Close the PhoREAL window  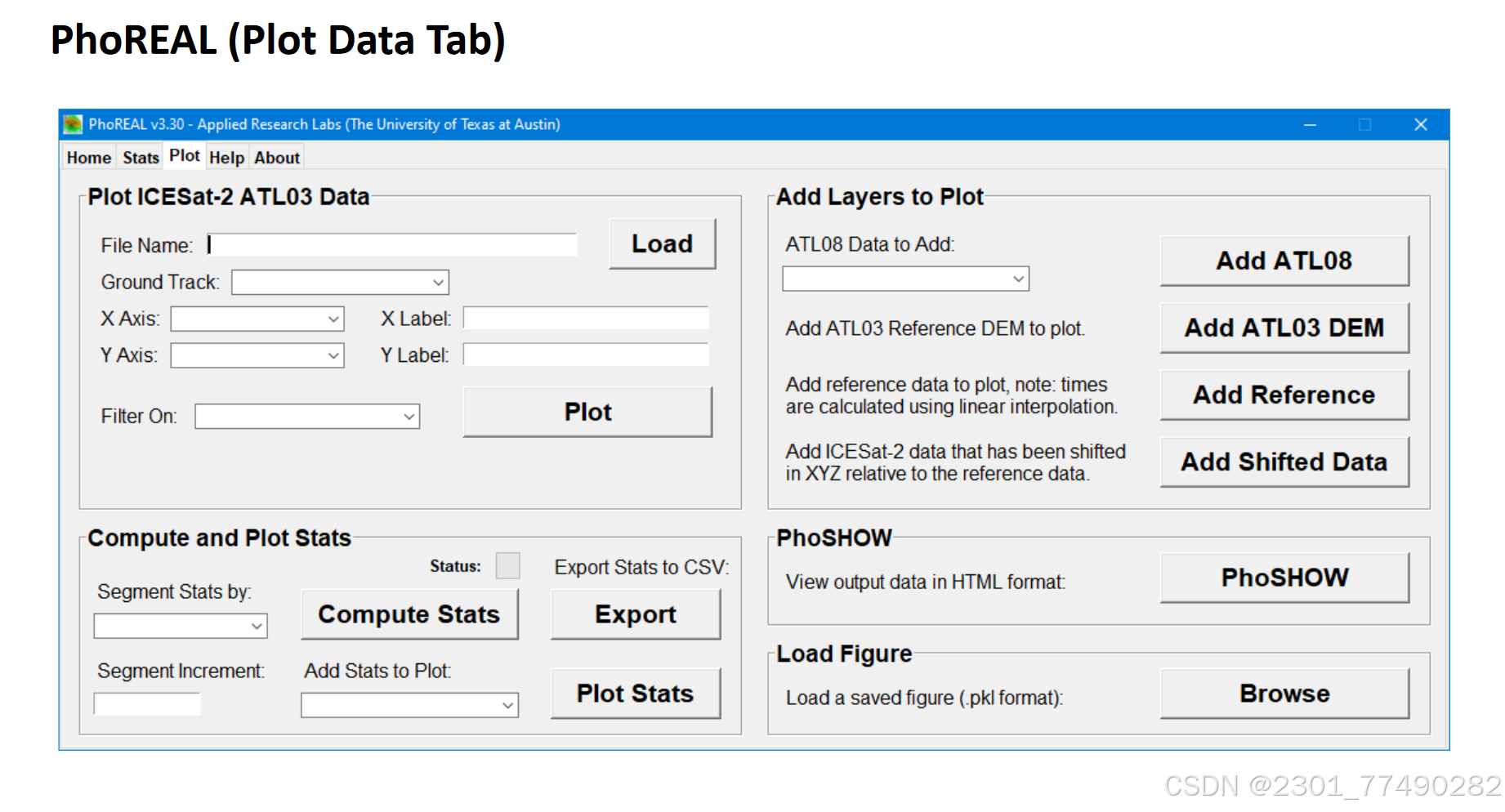click(x=1421, y=124)
